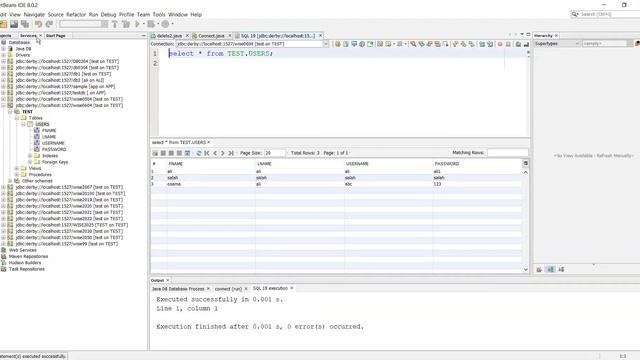640x360 pixels.
Task: Click the Redo toolbar icon
Action: click(49, 24)
